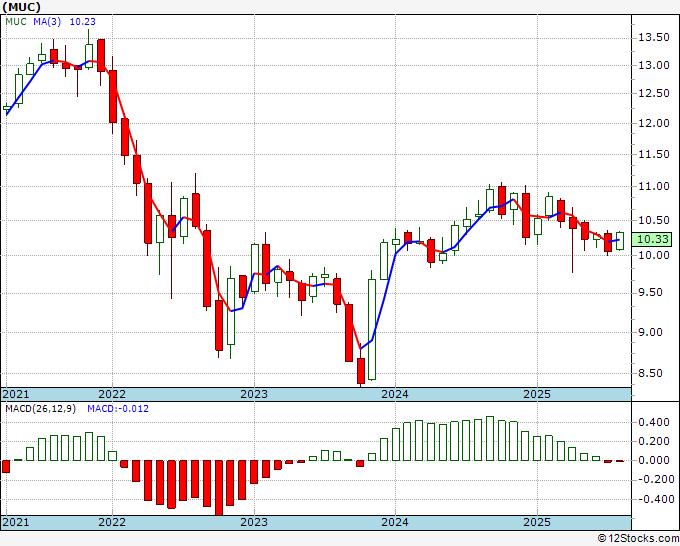Click the MUC legend label
The height and width of the screenshot is (546, 680).
tap(16, 21)
